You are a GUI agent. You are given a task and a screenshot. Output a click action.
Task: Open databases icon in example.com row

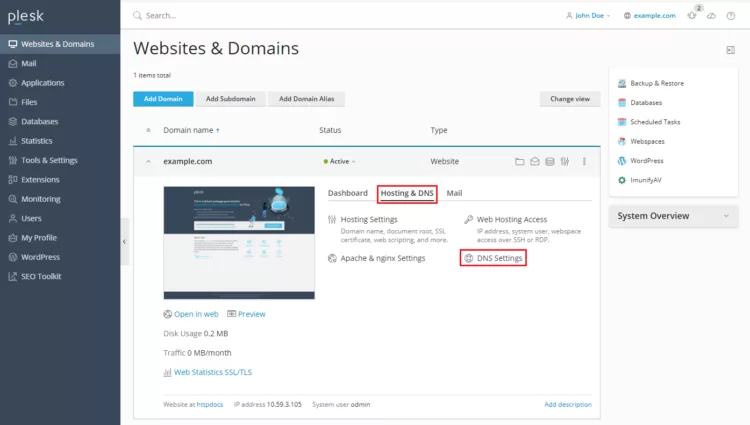click(x=550, y=161)
